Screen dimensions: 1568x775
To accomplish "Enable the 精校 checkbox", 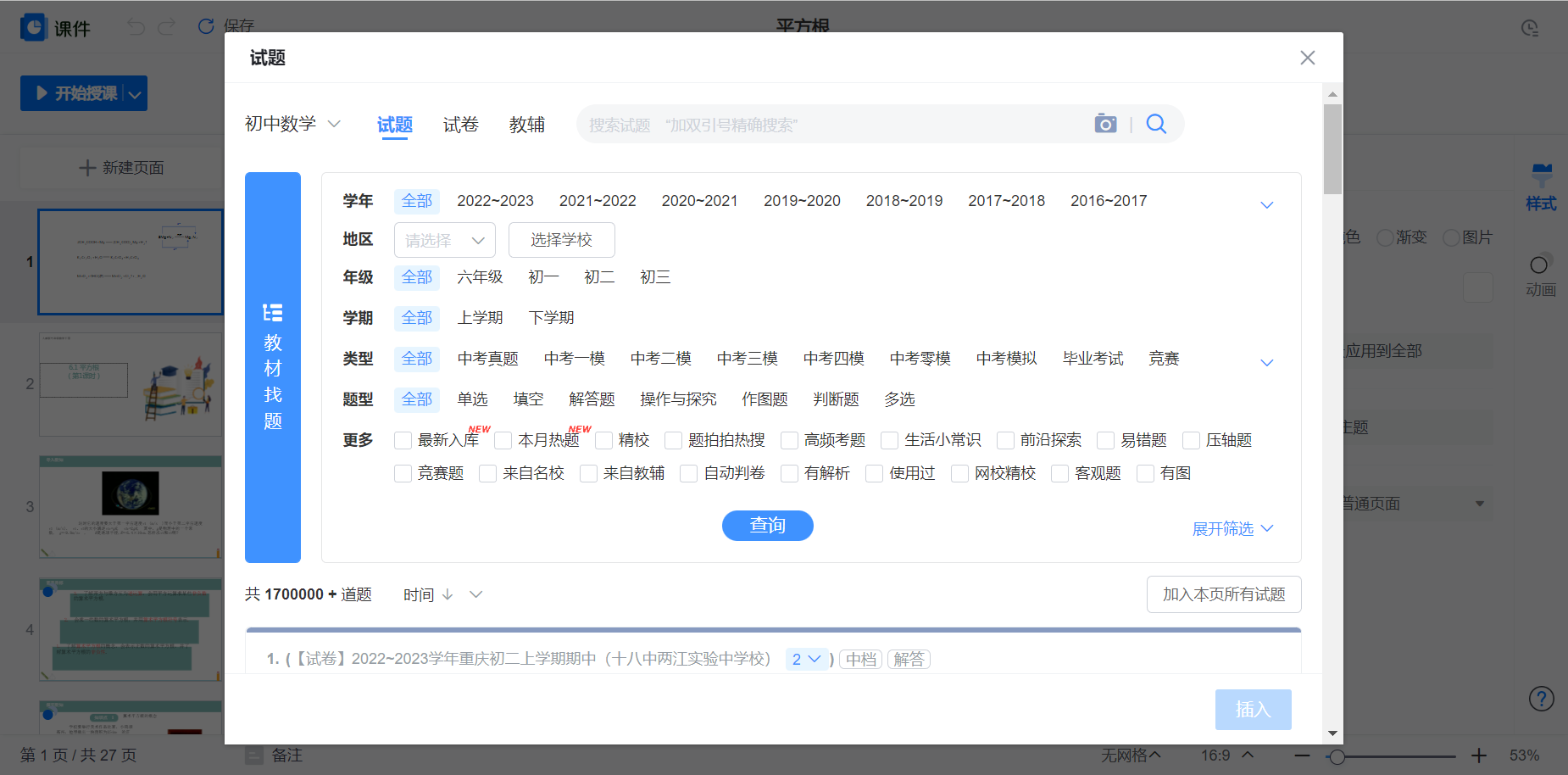I will pyautogui.click(x=604, y=440).
